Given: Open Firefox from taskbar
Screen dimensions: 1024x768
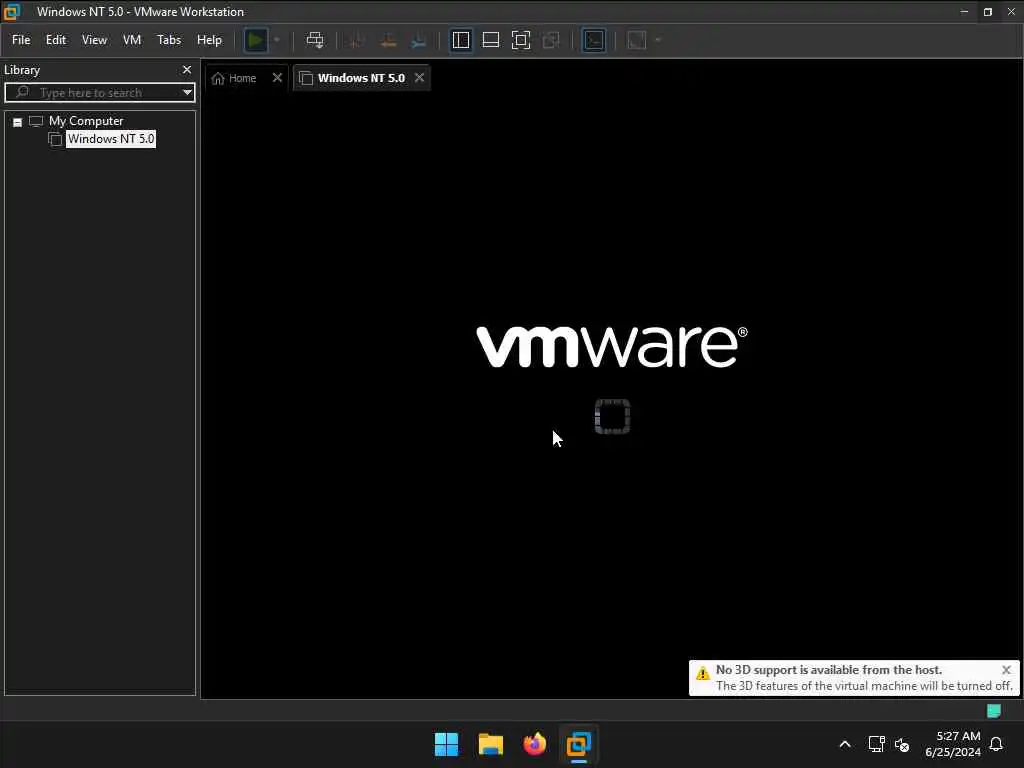Looking at the screenshot, I should point(535,744).
